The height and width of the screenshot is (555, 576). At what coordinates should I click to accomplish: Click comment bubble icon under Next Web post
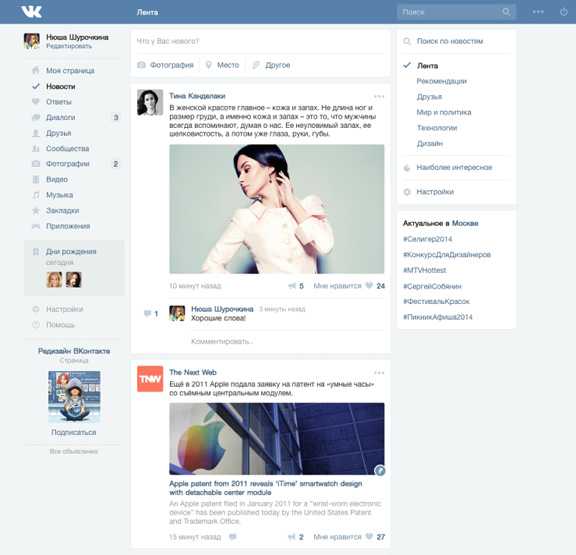coord(233,537)
